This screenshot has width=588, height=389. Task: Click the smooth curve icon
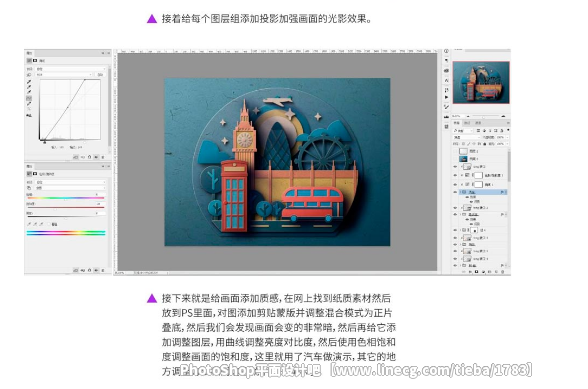tap(29, 109)
